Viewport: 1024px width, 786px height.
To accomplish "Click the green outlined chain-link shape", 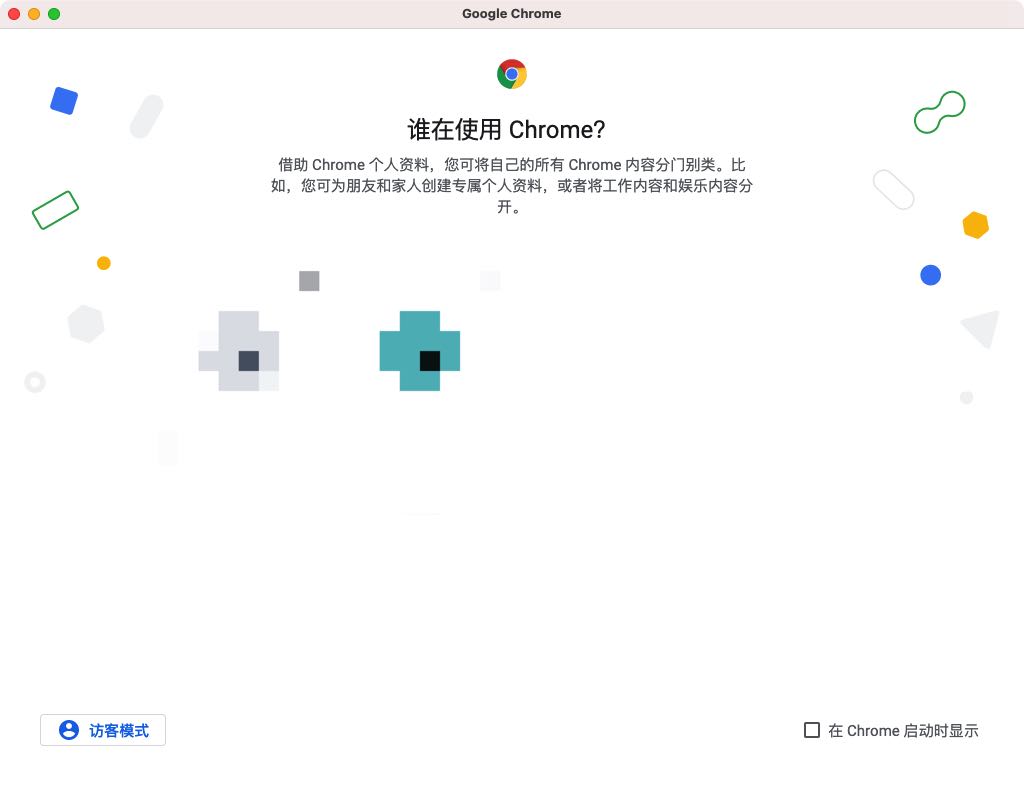I will pyautogui.click(x=940, y=112).
